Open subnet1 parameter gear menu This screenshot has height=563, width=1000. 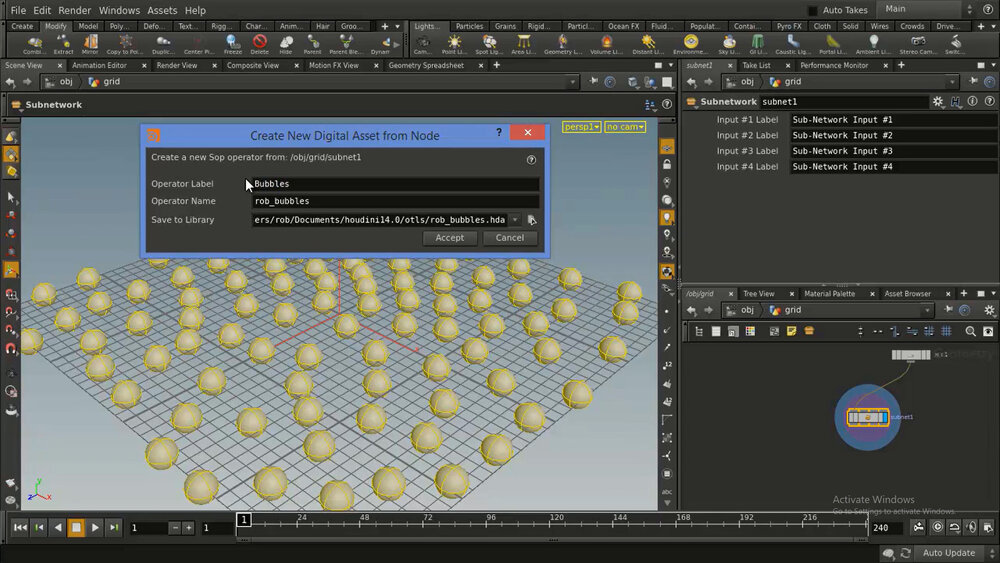(938, 102)
